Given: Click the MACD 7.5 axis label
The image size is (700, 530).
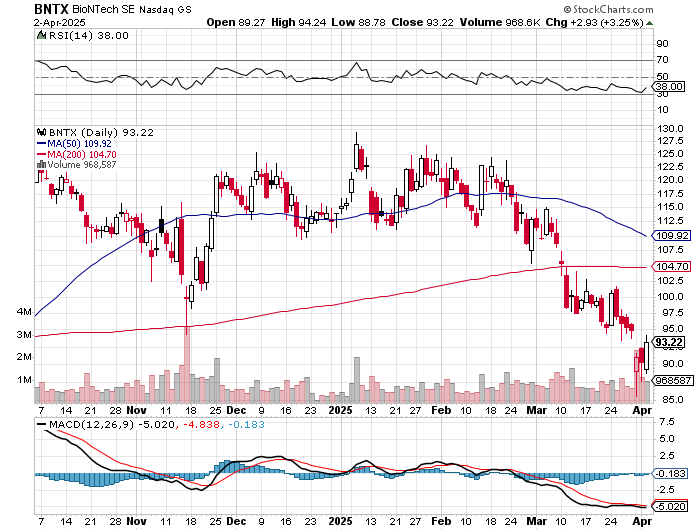Looking at the screenshot, I should pyautogui.click(x=667, y=422).
